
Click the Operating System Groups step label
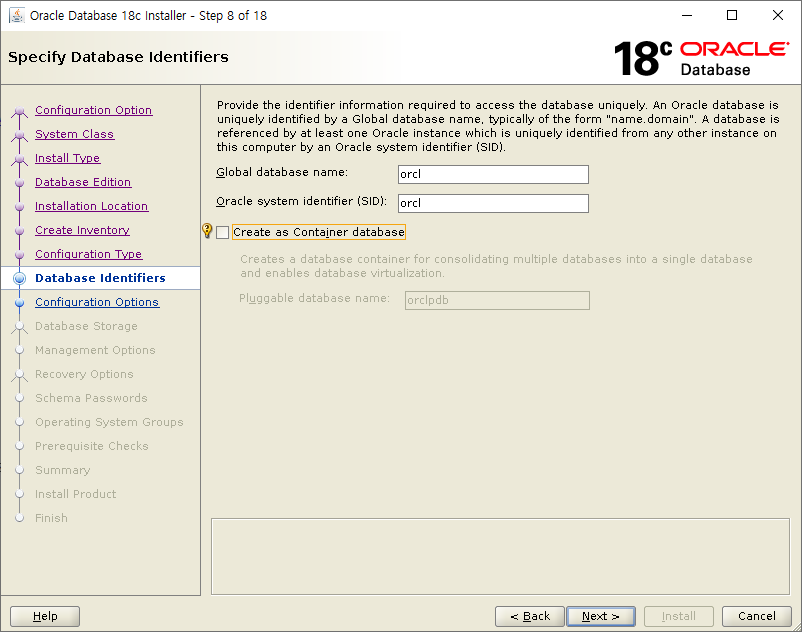109,422
